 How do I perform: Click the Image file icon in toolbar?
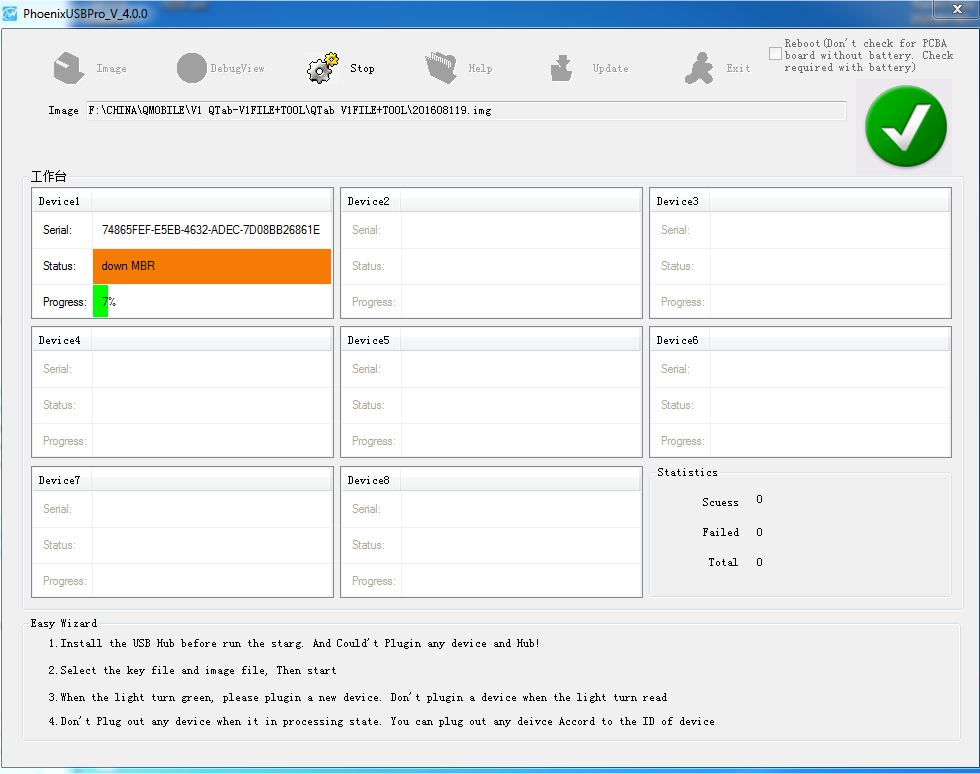click(69, 68)
